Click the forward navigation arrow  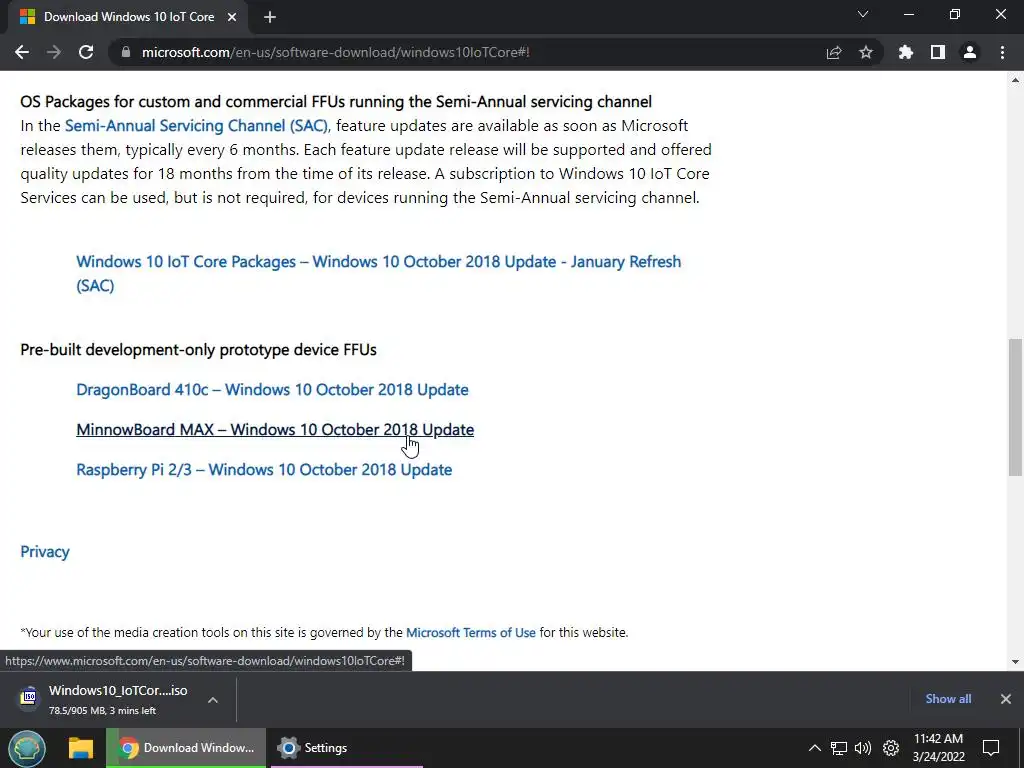(x=54, y=52)
